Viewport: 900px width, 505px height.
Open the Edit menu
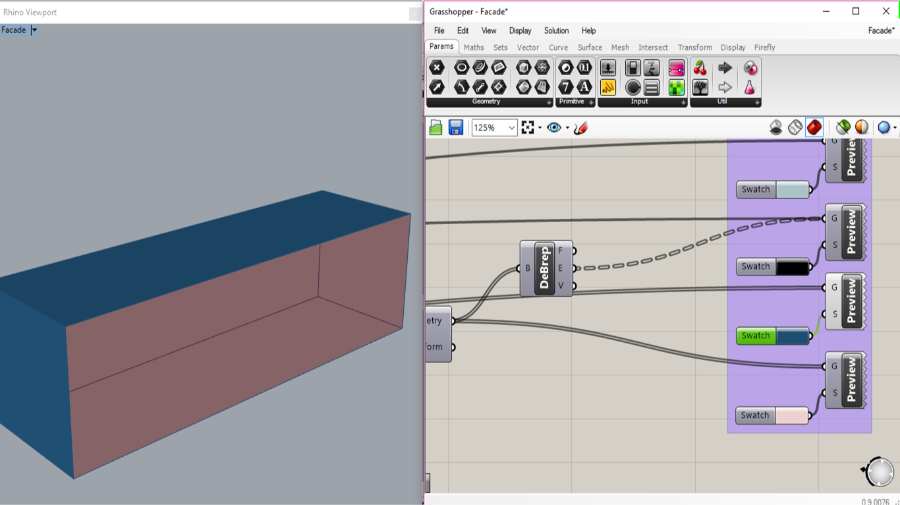click(x=463, y=30)
